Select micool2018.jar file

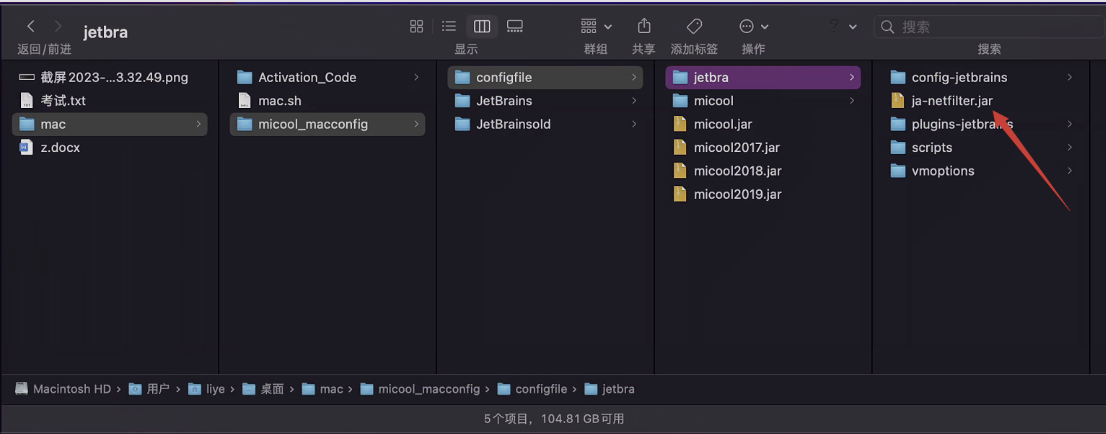pos(736,171)
